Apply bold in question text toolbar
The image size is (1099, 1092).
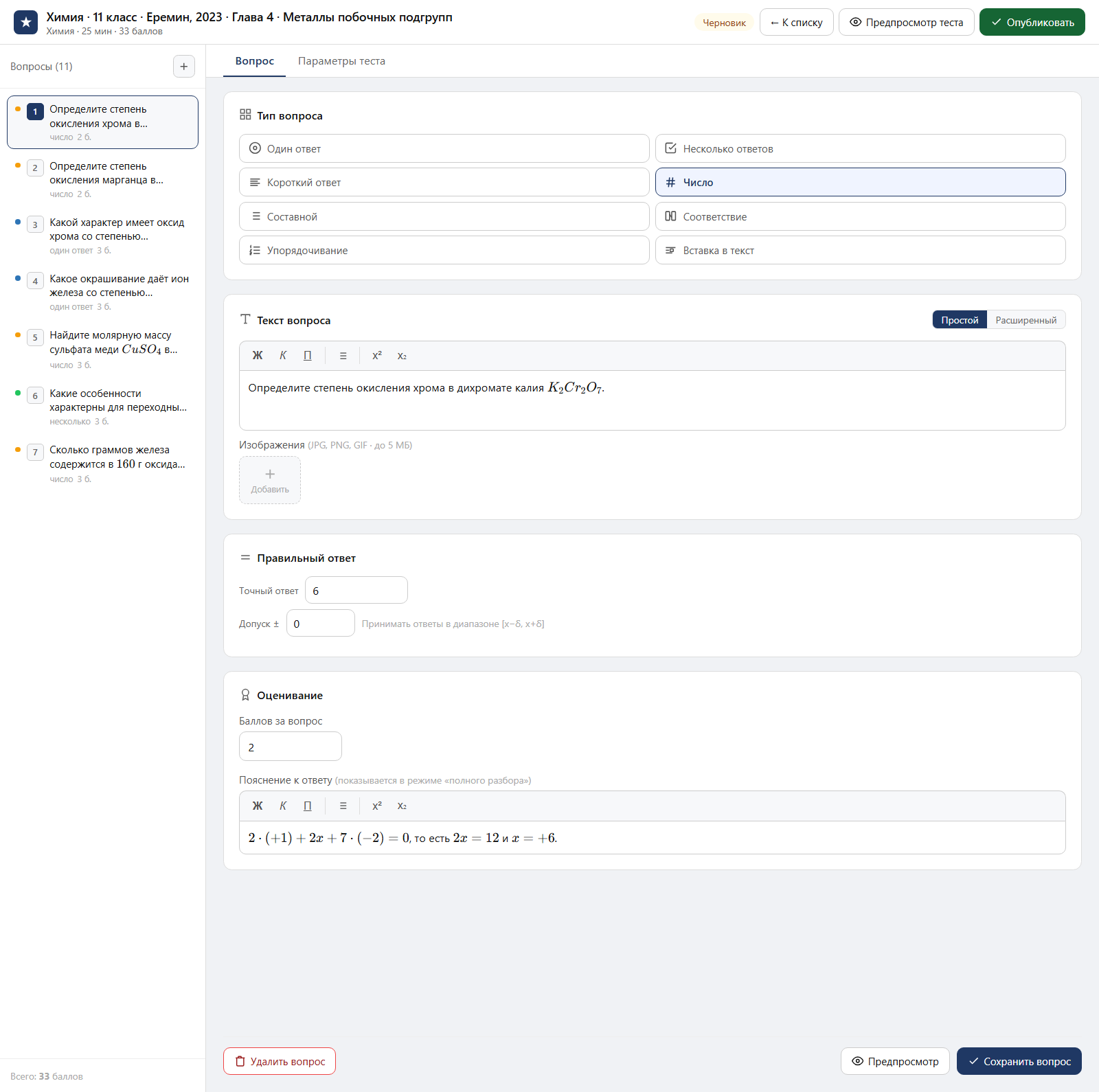[258, 356]
